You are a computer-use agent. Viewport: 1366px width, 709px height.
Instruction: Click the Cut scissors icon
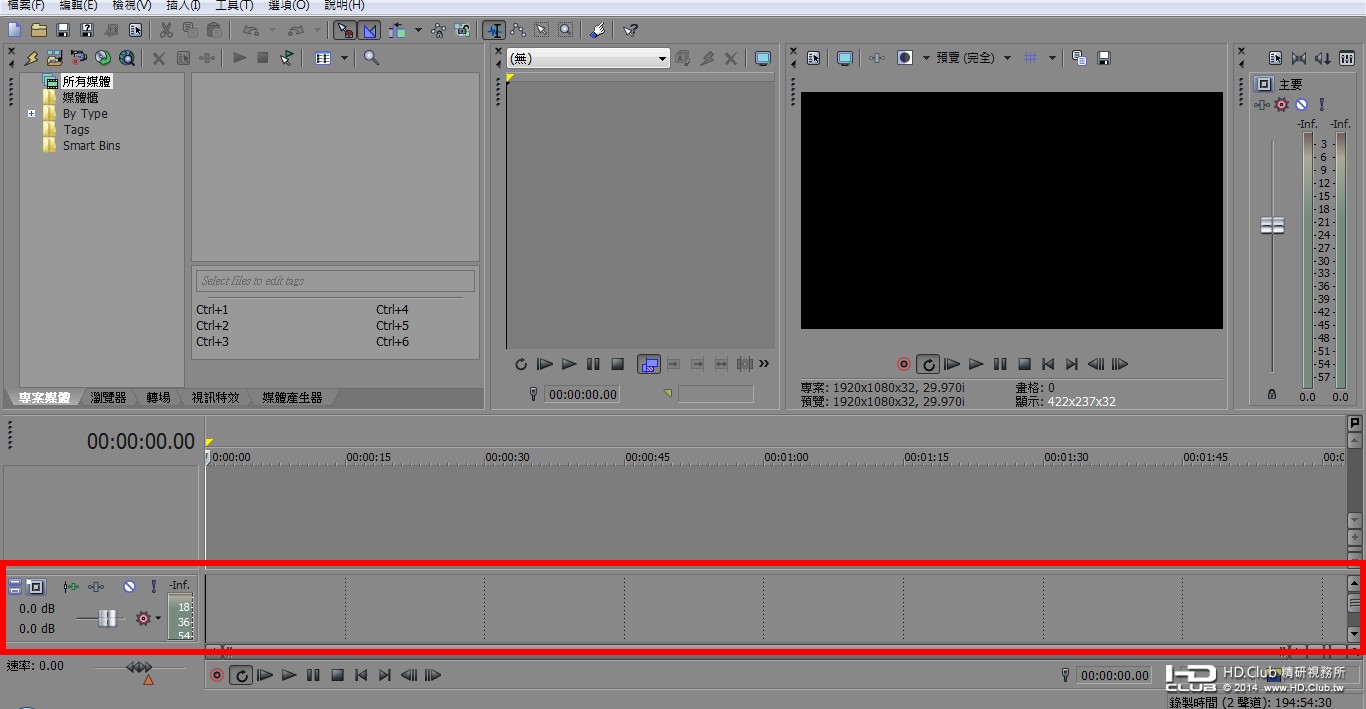pos(166,30)
